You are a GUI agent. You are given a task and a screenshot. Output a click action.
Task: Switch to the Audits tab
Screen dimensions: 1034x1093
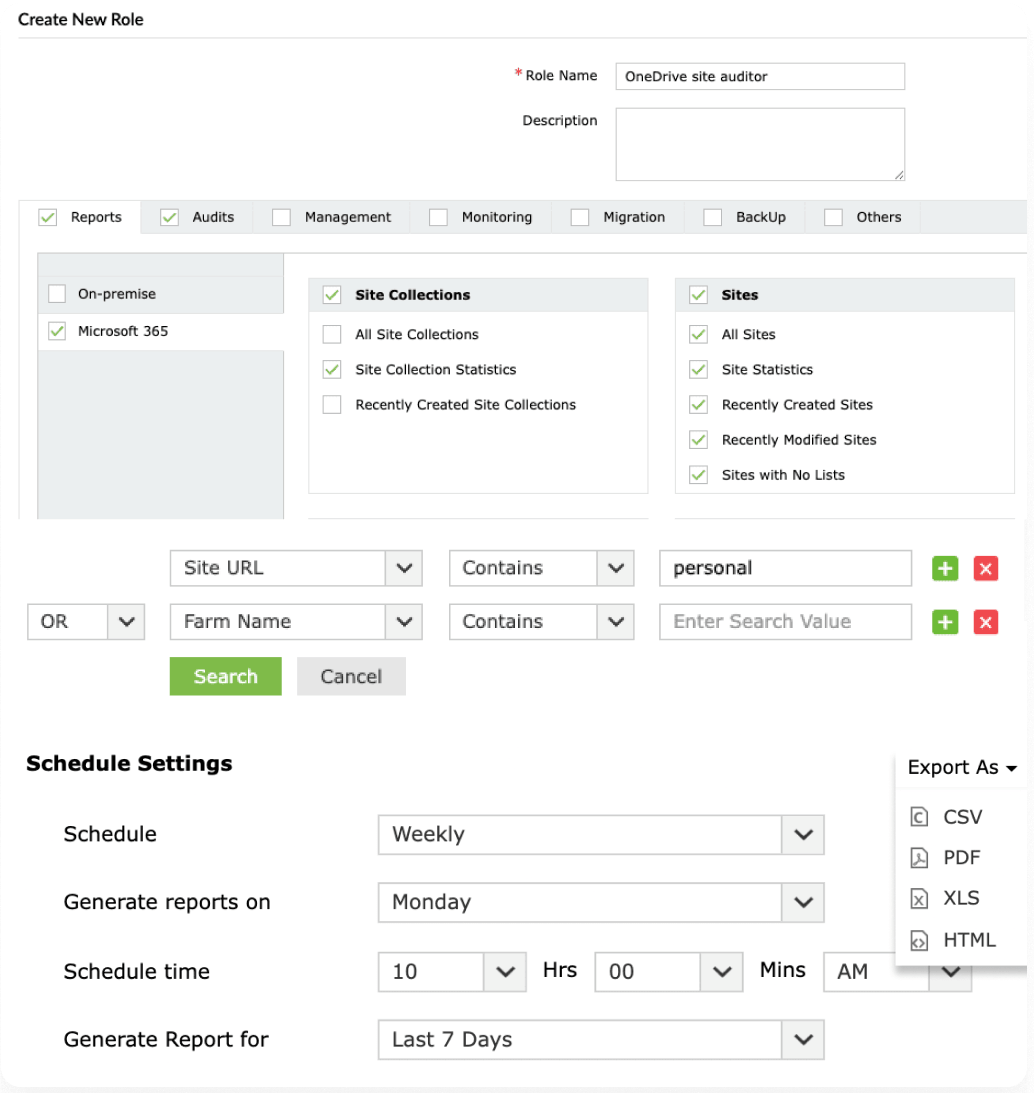[x=213, y=216]
